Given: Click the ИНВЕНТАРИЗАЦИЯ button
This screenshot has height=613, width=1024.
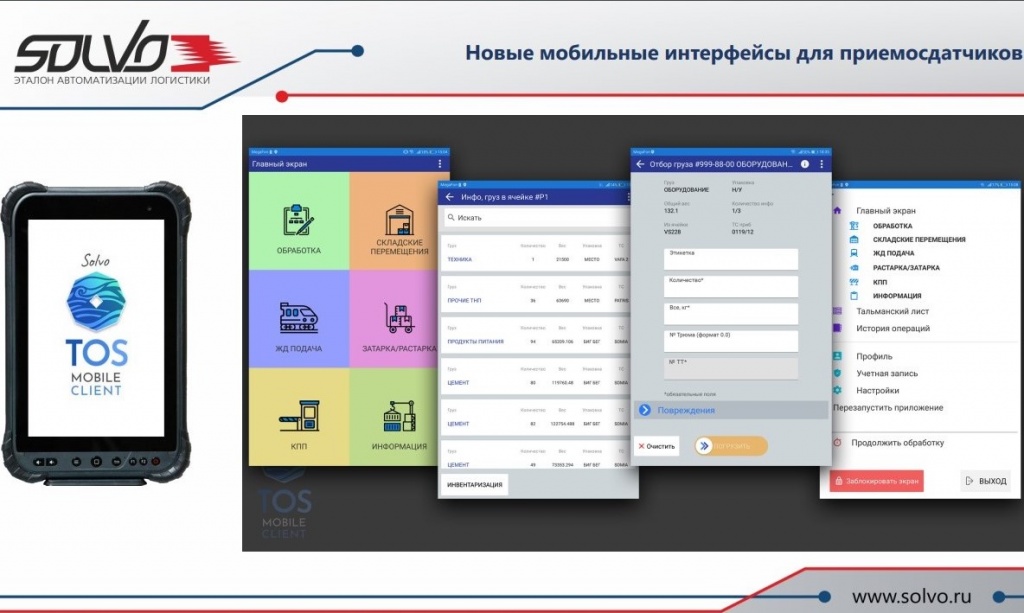Looking at the screenshot, I should 475,484.
